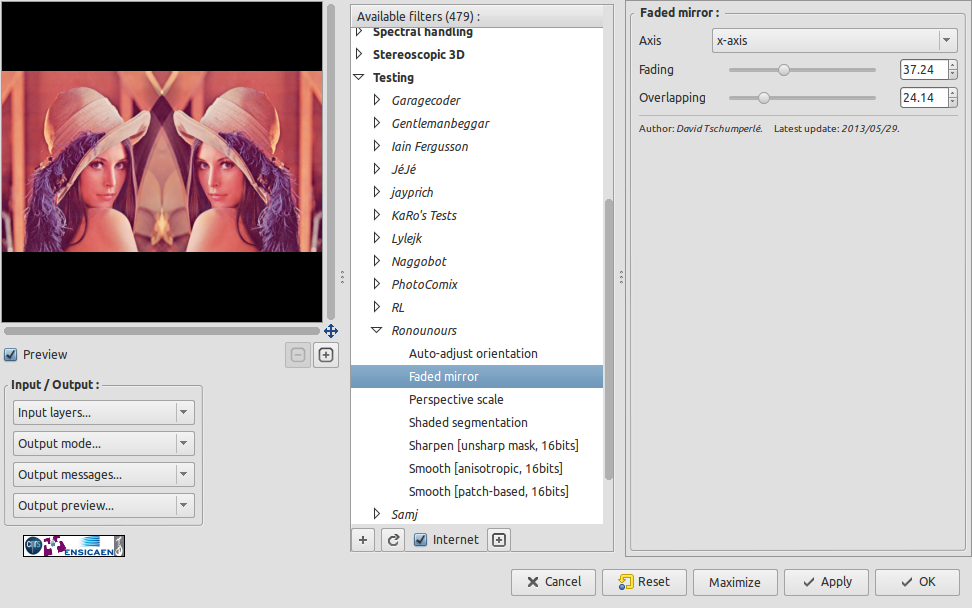Screen dimensions: 972x608
Task: Click the Overlapping value field 24.14
Action: point(924,98)
